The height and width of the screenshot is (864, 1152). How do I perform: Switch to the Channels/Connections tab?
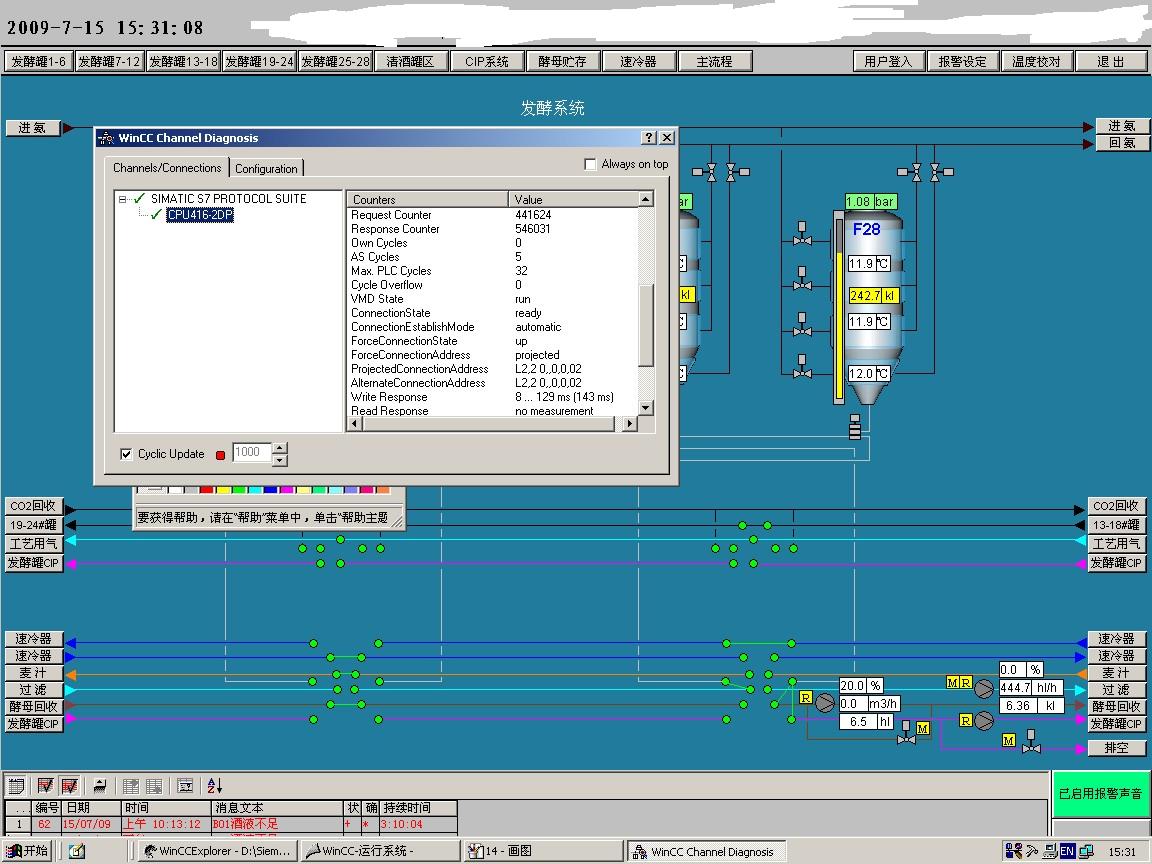coord(167,168)
